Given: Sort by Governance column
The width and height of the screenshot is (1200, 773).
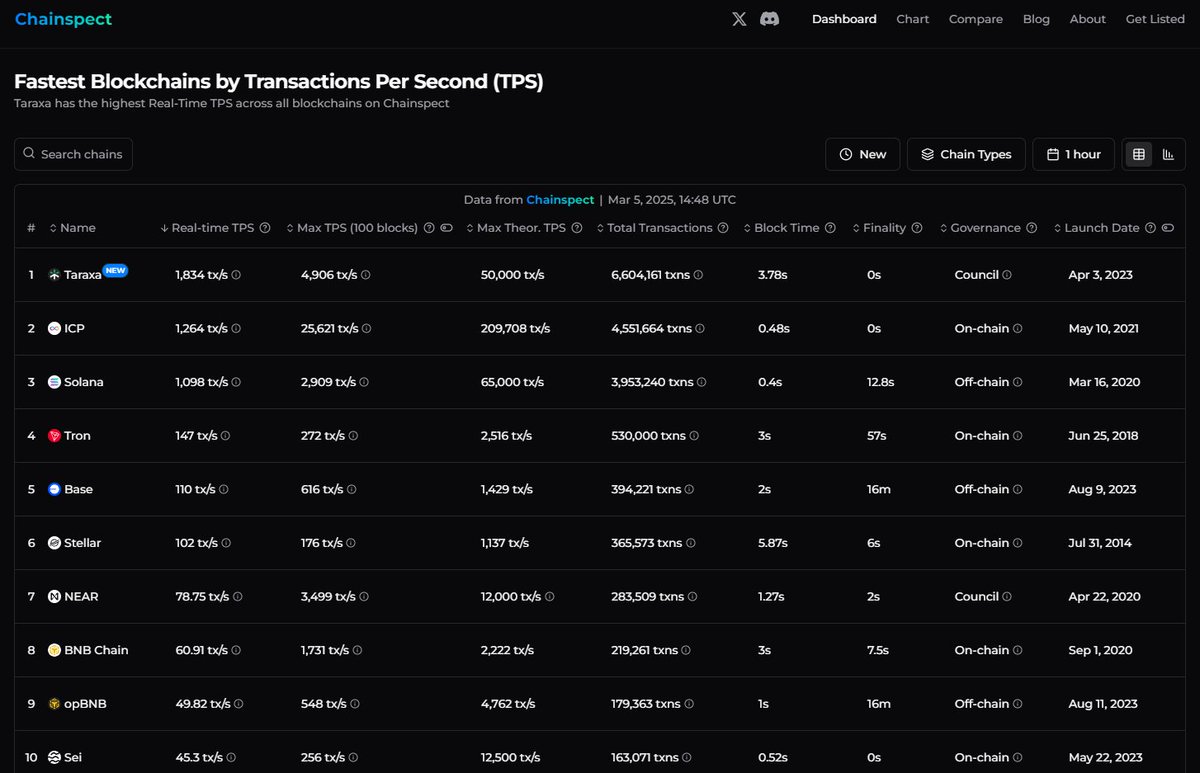Looking at the screenshot, I should coord(980,228).
